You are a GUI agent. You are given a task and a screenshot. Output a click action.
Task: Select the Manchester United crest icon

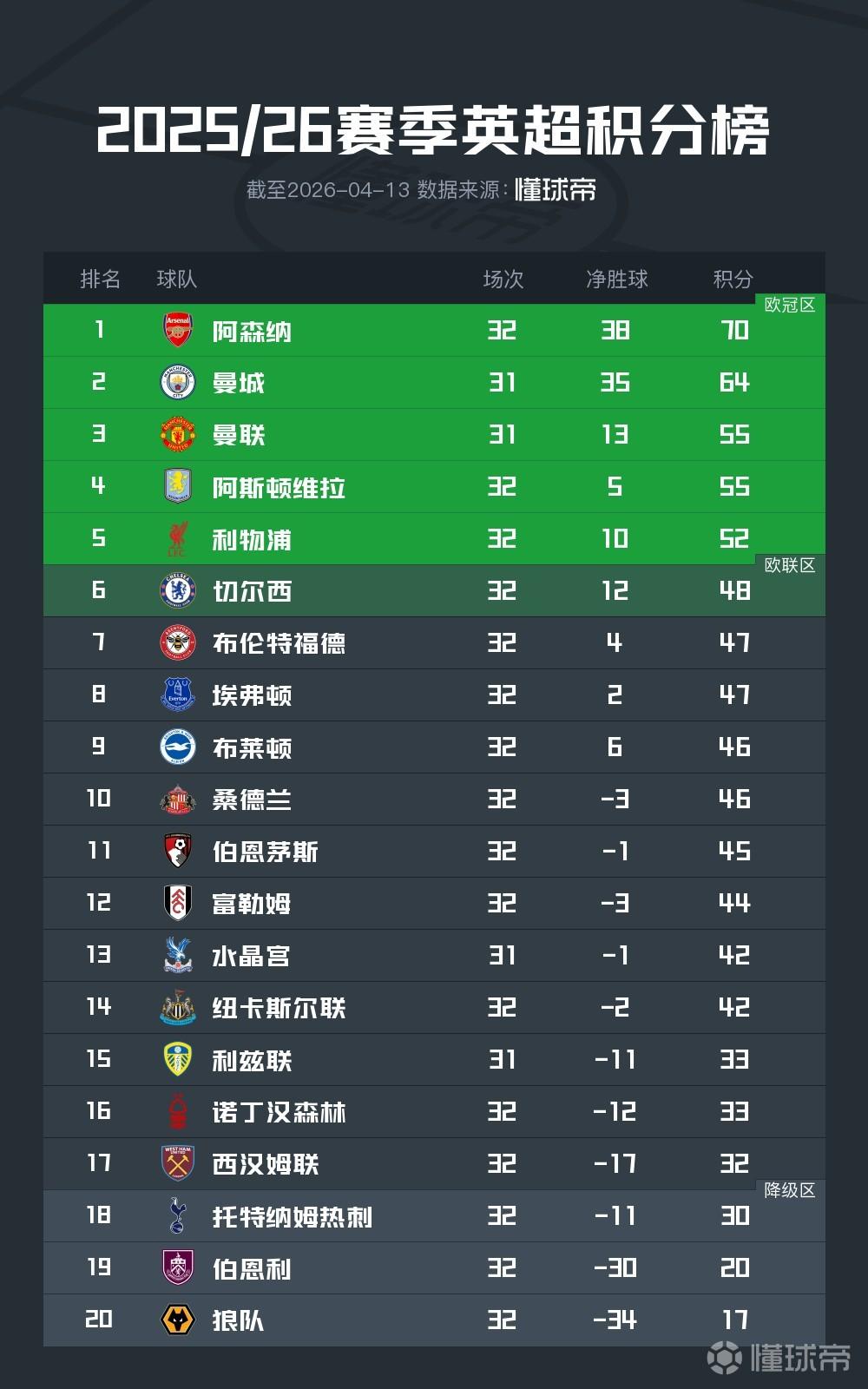(178, 435)
